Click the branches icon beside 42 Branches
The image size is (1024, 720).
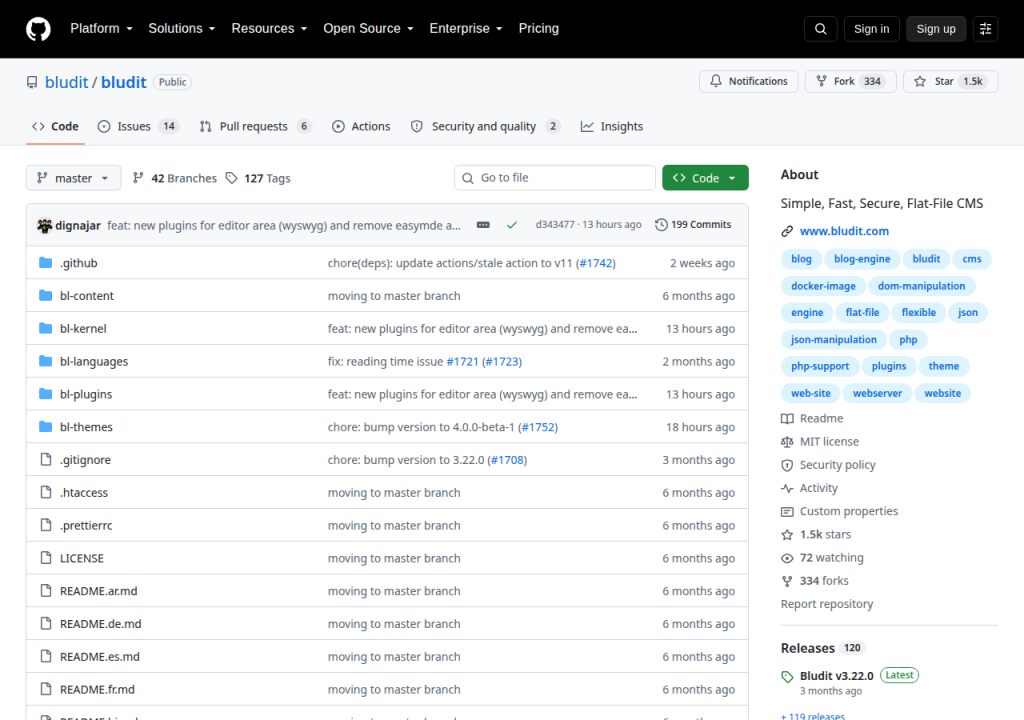pyautogui.click(x=138, y=178)
